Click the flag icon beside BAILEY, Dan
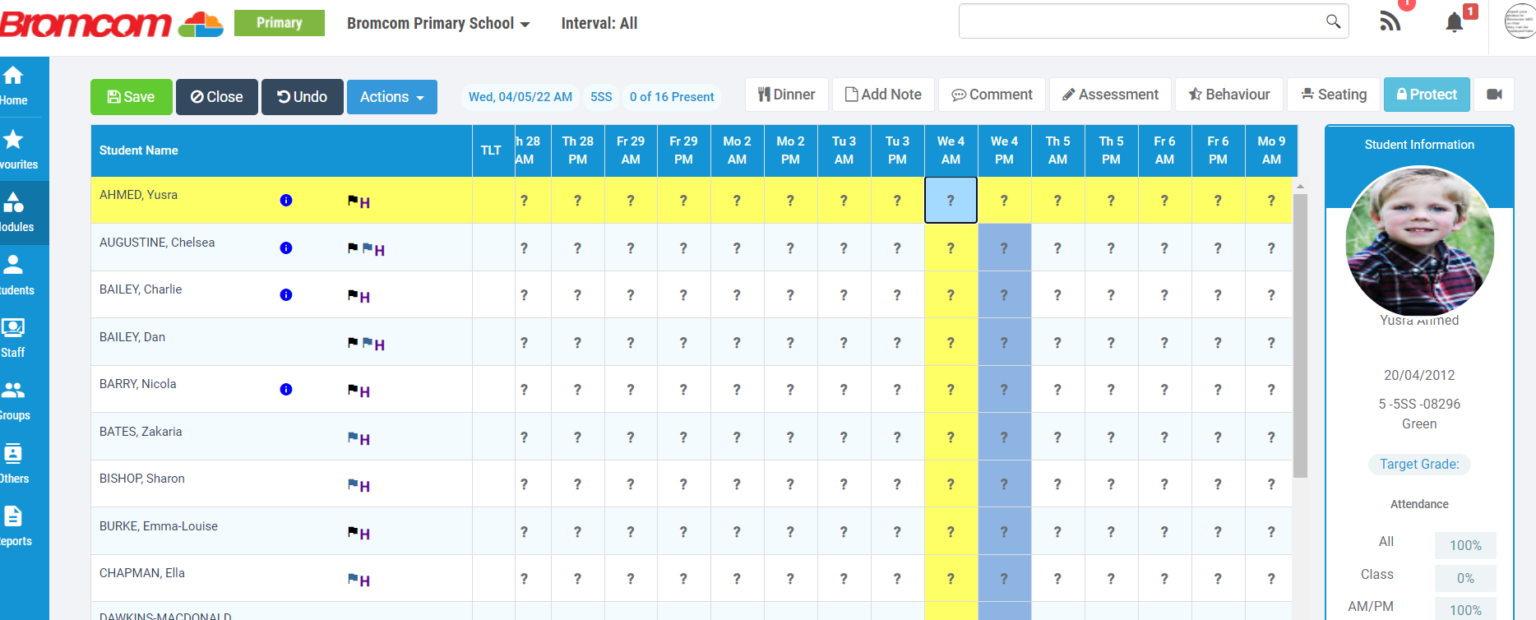The height and width of the screenshot is (620, 1536). pos(352,343)
